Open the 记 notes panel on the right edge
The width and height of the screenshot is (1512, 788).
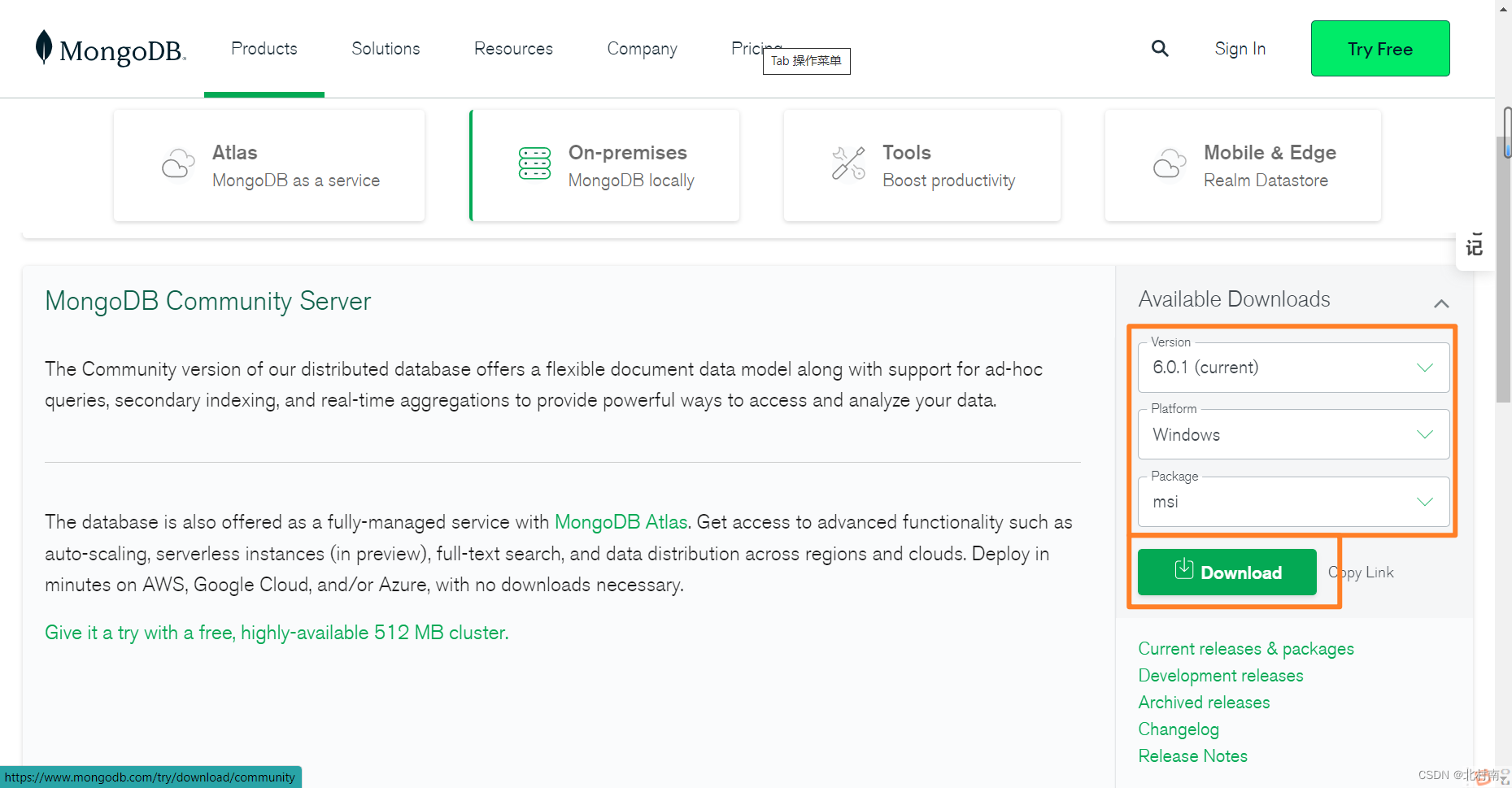coord(1475,245)
